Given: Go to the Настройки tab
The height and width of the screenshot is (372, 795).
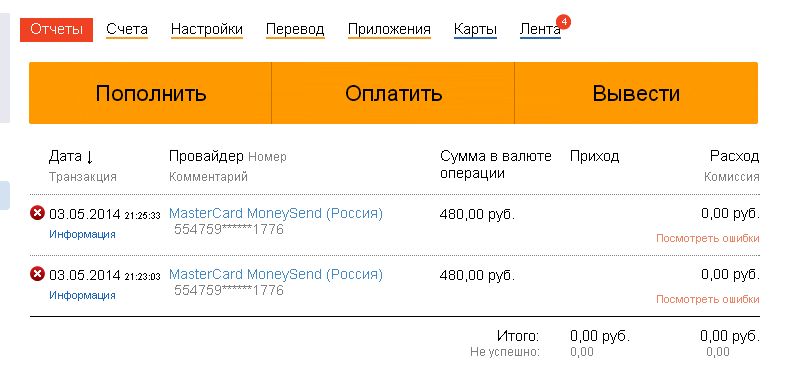Looking at the screenshot, I should tap(207, 29).
